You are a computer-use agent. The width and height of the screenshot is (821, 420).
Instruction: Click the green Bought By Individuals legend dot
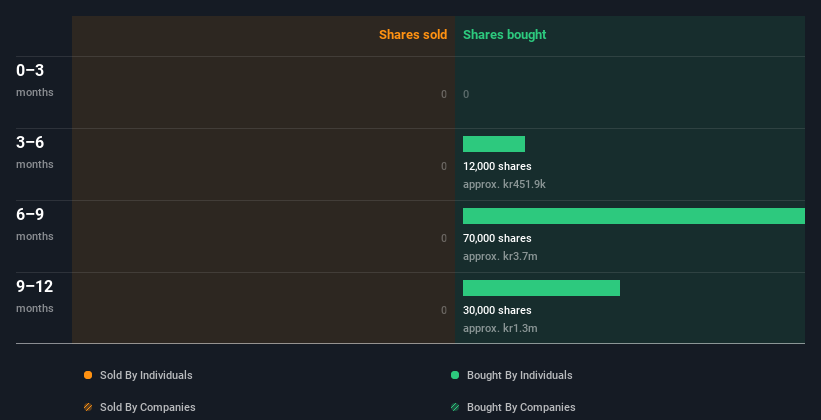click(x=455, y=375)
